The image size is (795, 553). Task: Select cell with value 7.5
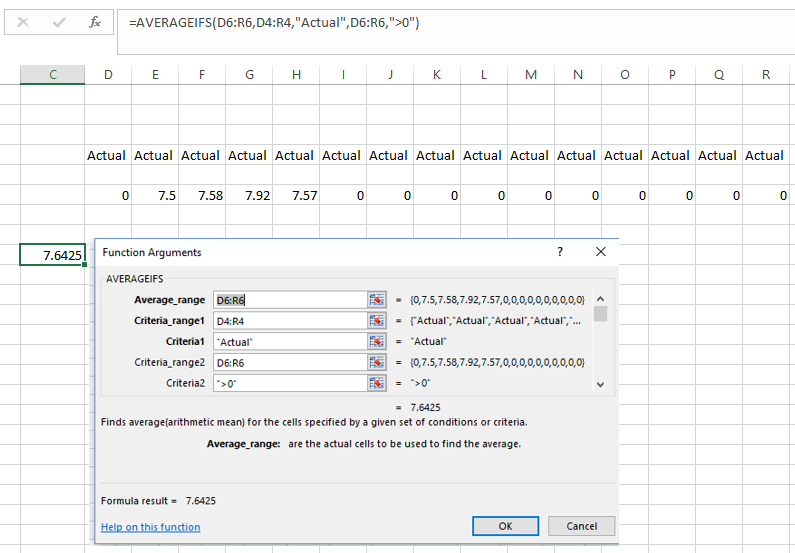tap(155, 195)
